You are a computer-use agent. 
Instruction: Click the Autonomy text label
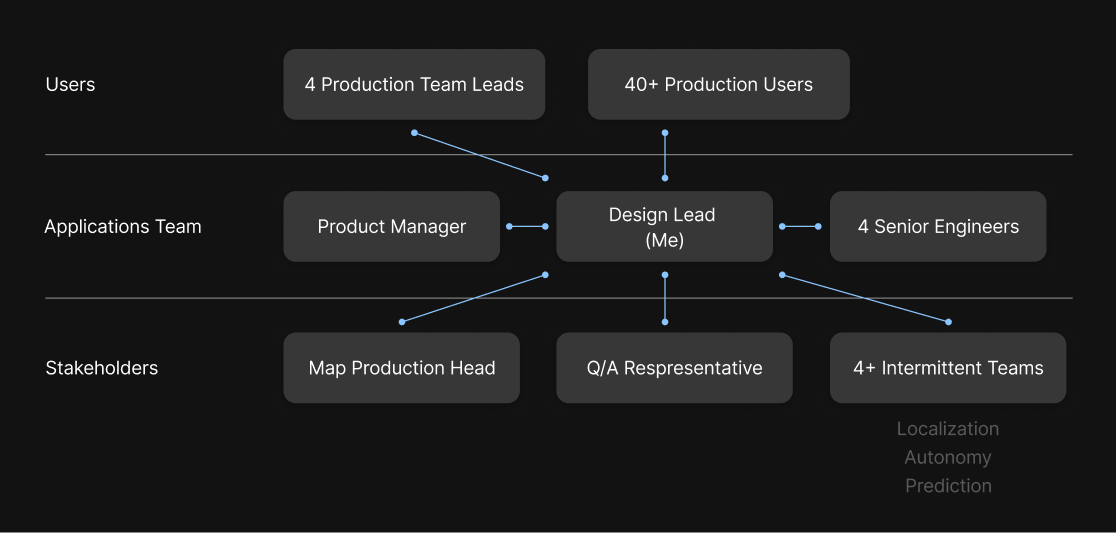tap(947, 457)
